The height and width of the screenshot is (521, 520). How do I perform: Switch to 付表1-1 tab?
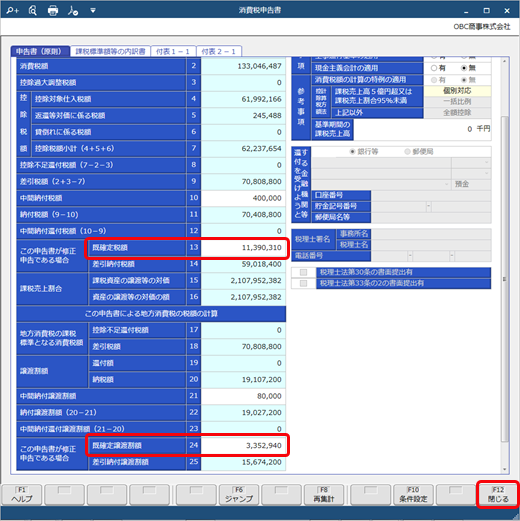click(173, 51)
